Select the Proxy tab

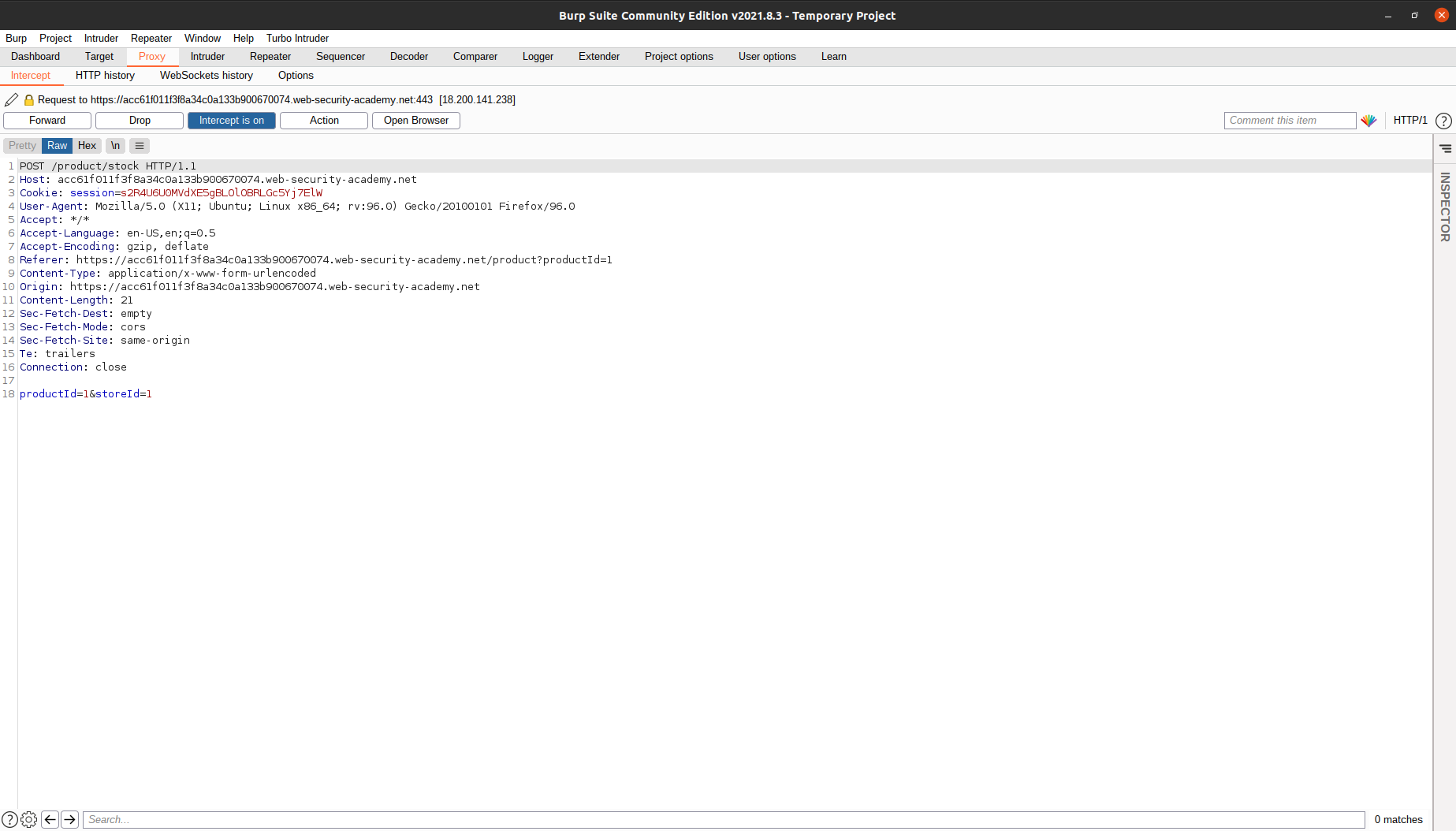click(x=152, y=57)
